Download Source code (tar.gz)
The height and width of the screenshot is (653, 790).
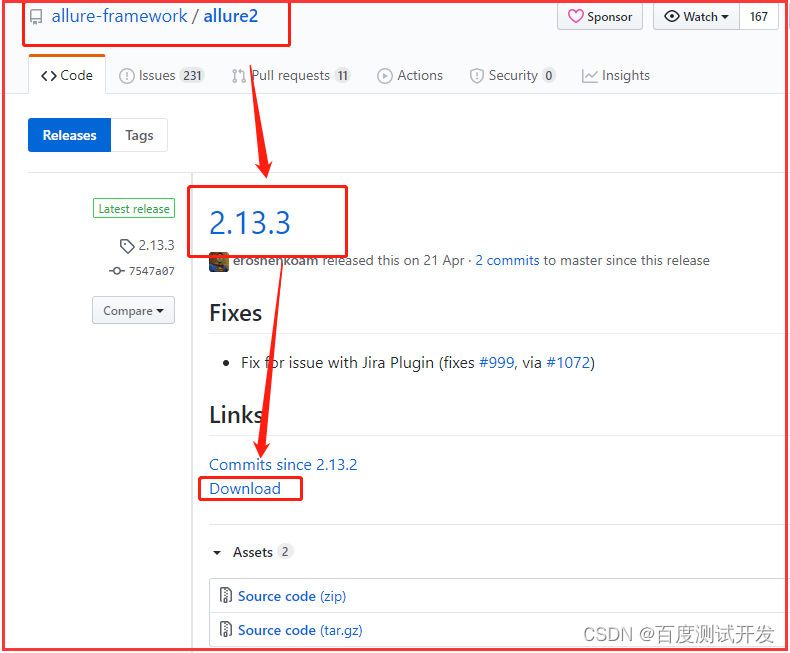(300, 630)
